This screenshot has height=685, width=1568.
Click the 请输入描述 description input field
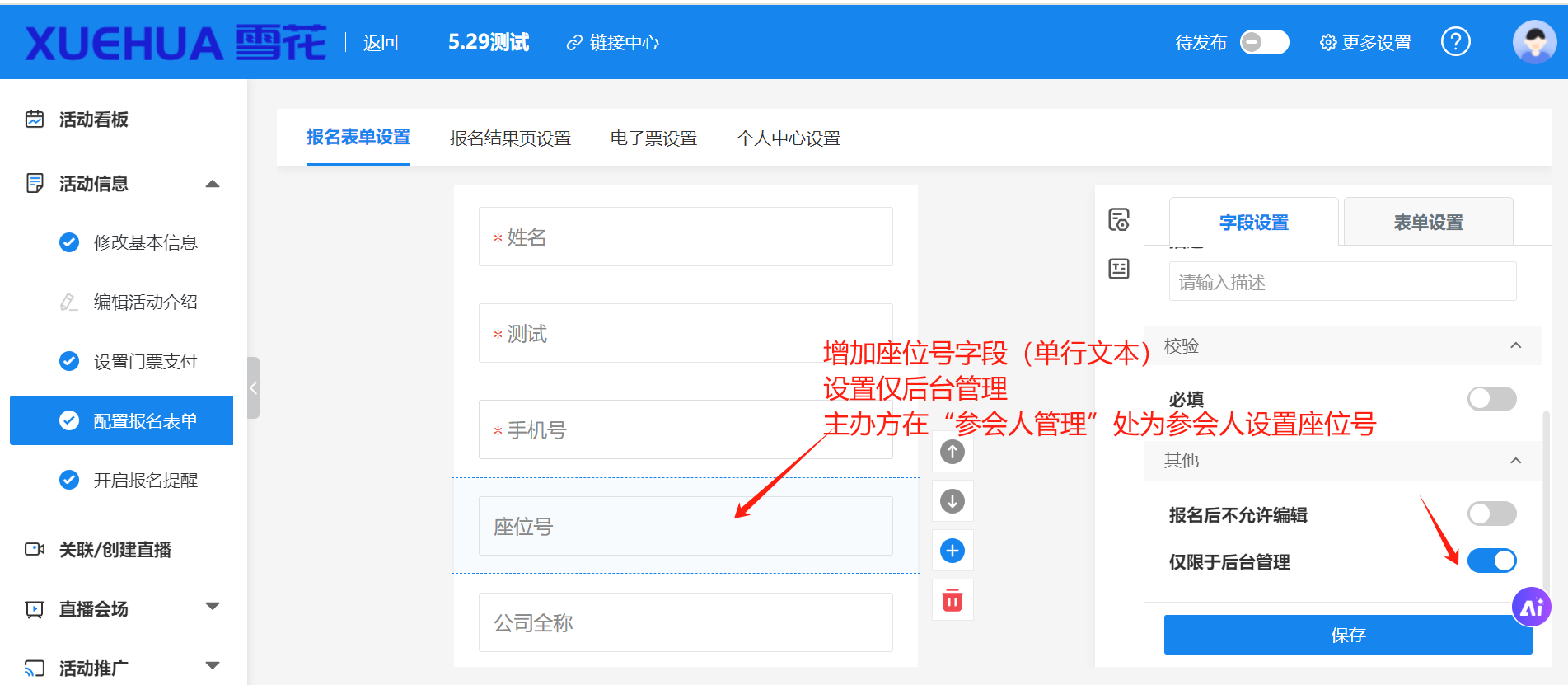[1342, 282]
